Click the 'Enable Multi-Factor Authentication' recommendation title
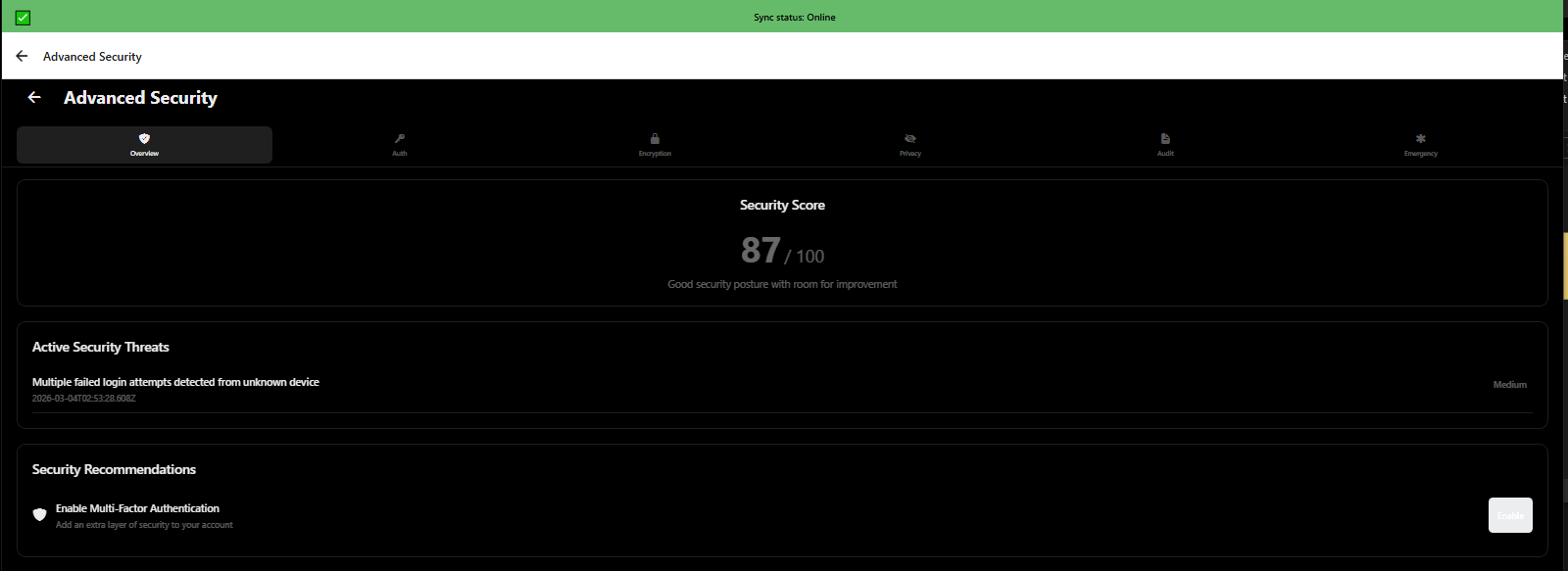The width and height of the screenshot is (1568, 571). 137,508
